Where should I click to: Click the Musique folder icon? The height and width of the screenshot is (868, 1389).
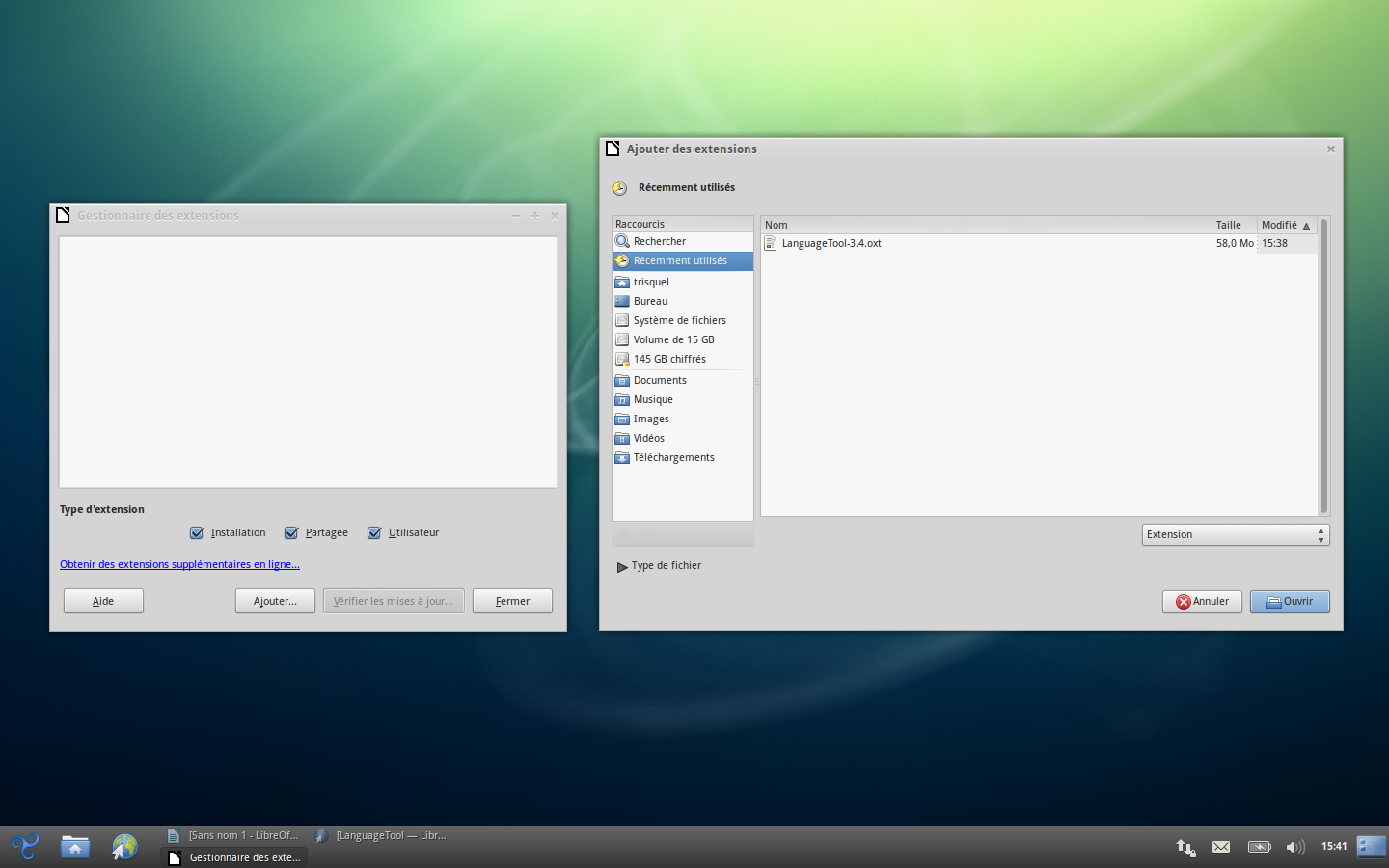pos(622,399)
